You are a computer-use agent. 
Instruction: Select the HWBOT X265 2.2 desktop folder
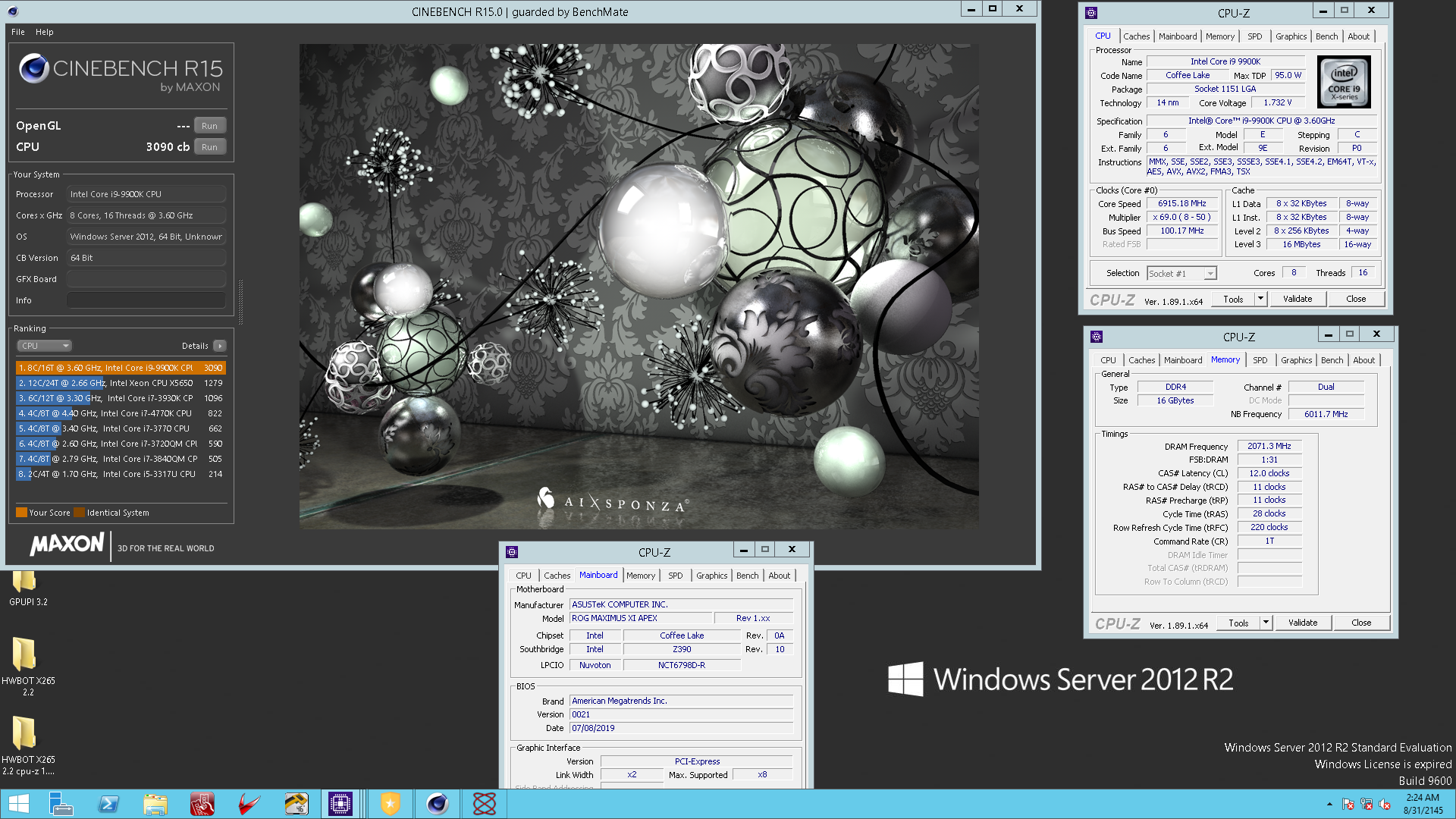coord(27,667)
